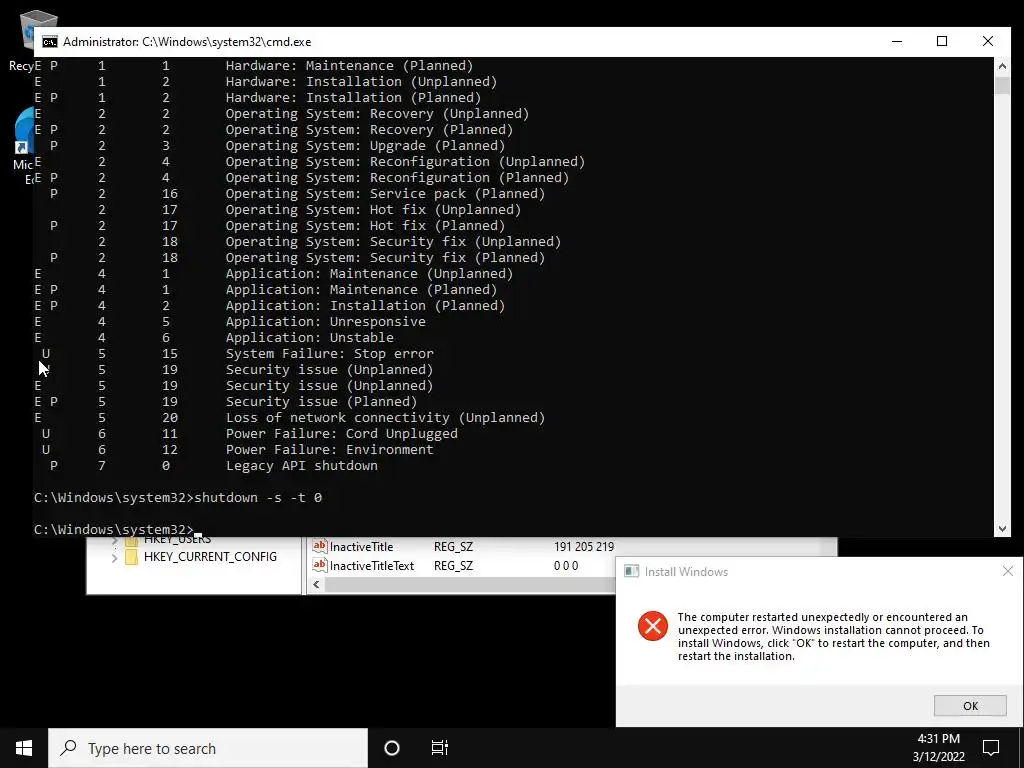1024x768 pixels.
Task: Click the Install Windows title icon
Action: coord(632,571)
